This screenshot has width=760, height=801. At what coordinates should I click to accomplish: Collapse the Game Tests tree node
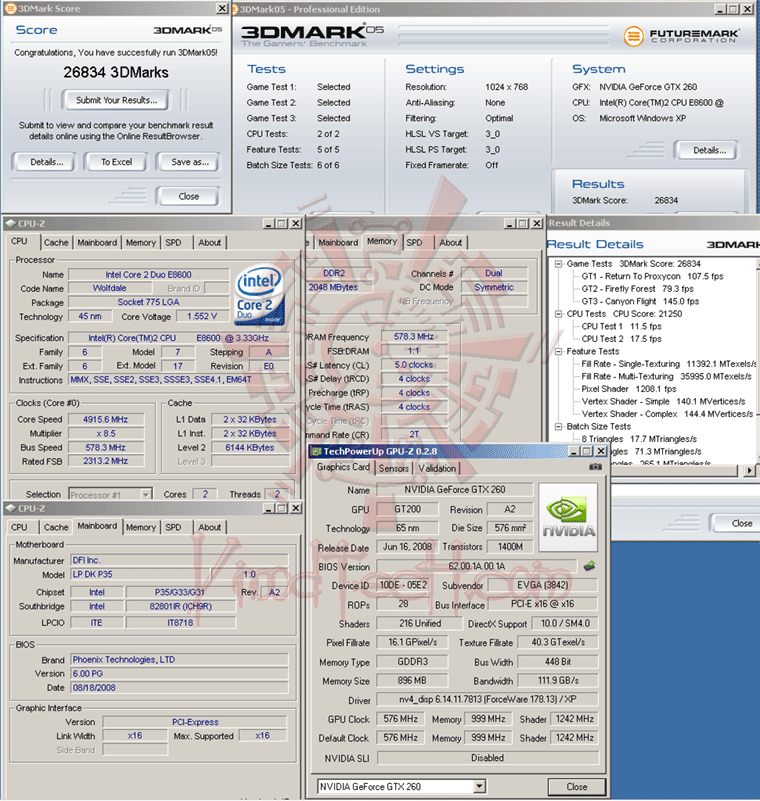[x=559, y=264]
